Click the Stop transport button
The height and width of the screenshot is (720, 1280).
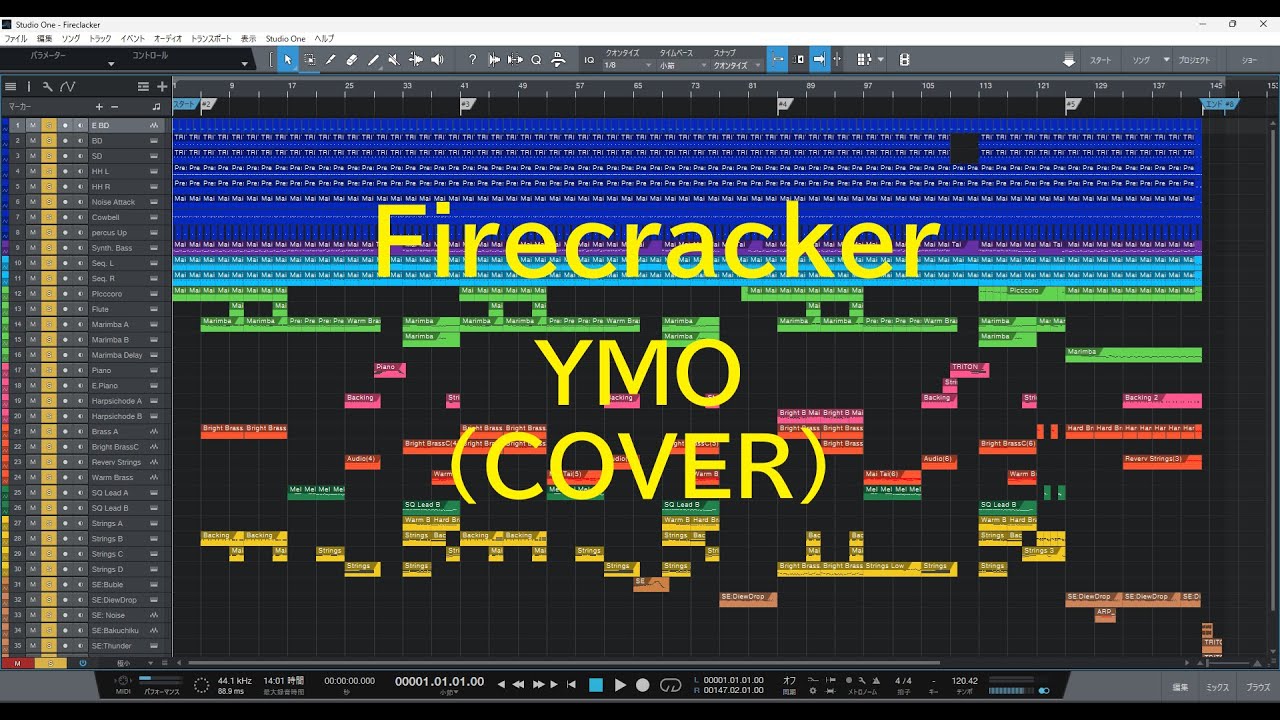click(x=596, y=685)
